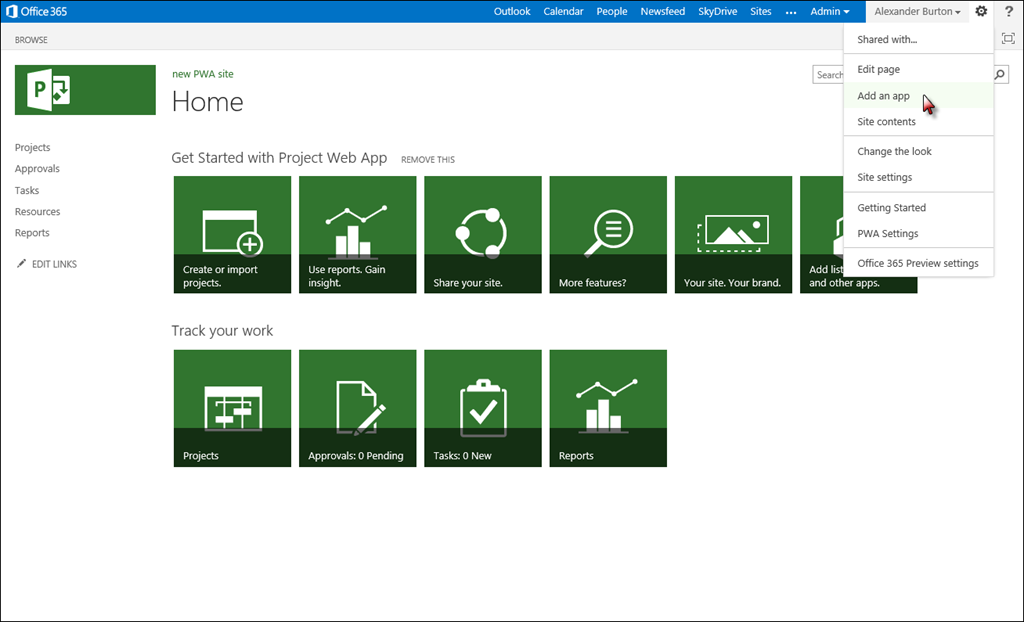Open the Reports tile under Track your work

[x=609, y=408]
